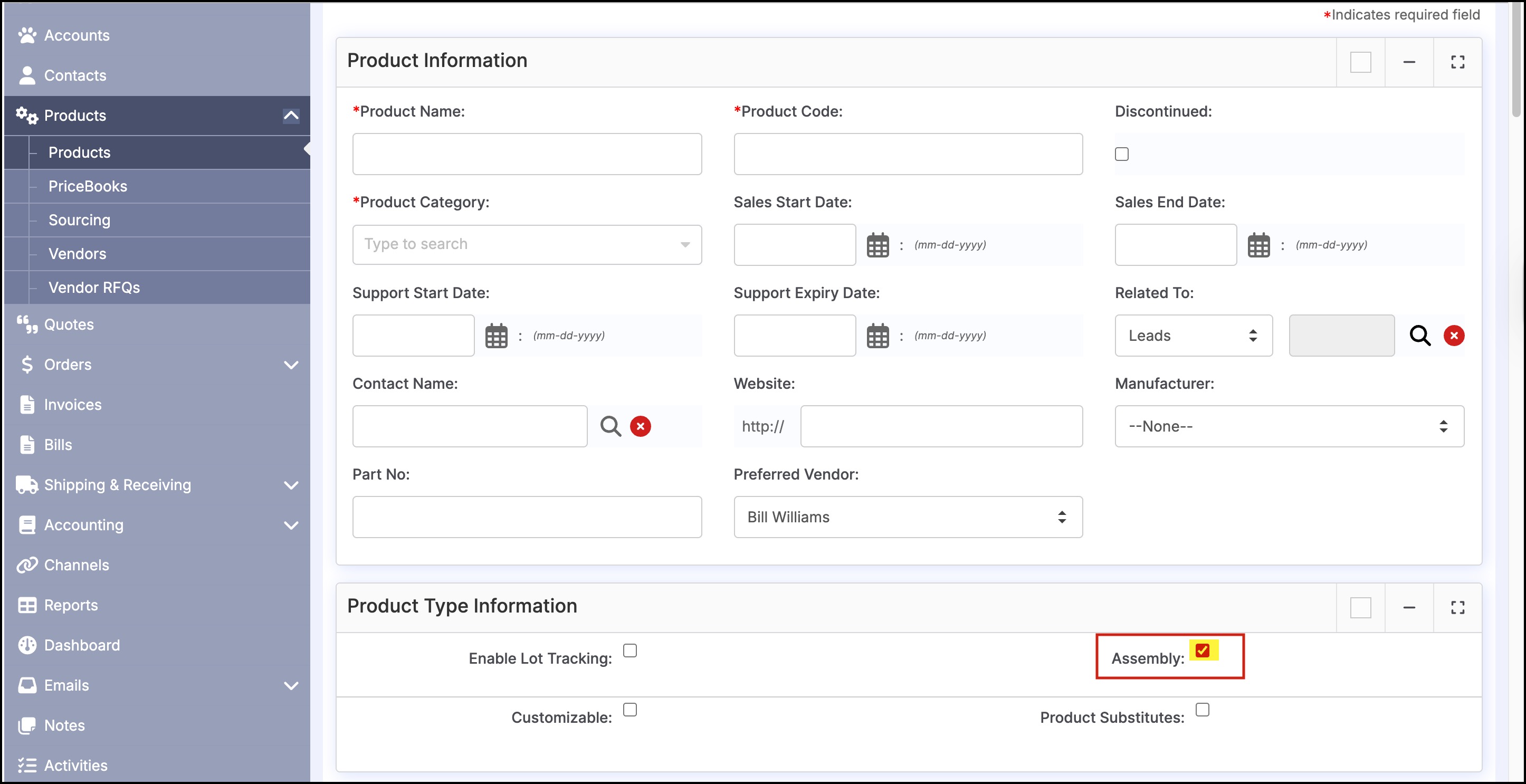Uncheck the Assembly checkbox

pyautogui.click(x=1202, y=651)
